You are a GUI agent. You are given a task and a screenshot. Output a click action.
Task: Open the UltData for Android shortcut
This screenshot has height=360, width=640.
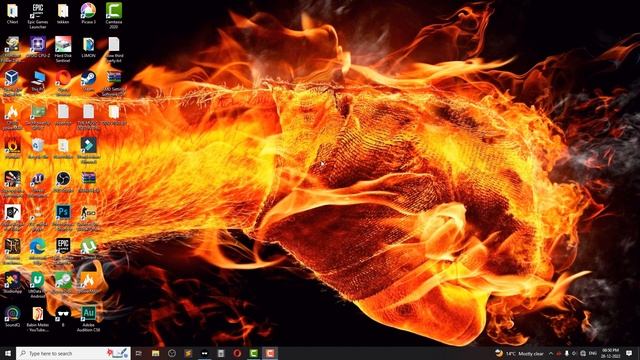click(38, 285)
